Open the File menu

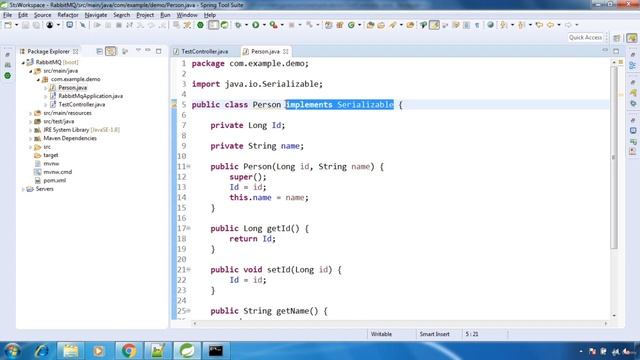[7, 15]
